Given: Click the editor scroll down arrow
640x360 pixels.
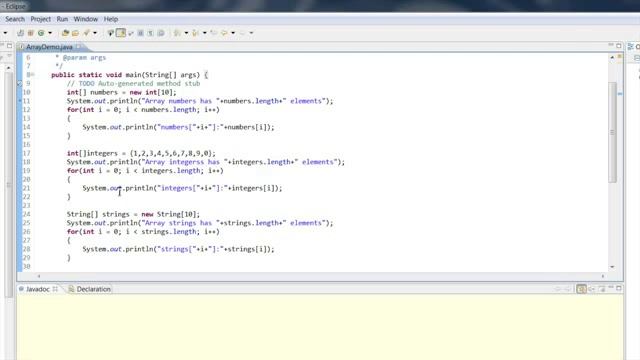Looking at the screenshot, I should click(x=612, y=267).
